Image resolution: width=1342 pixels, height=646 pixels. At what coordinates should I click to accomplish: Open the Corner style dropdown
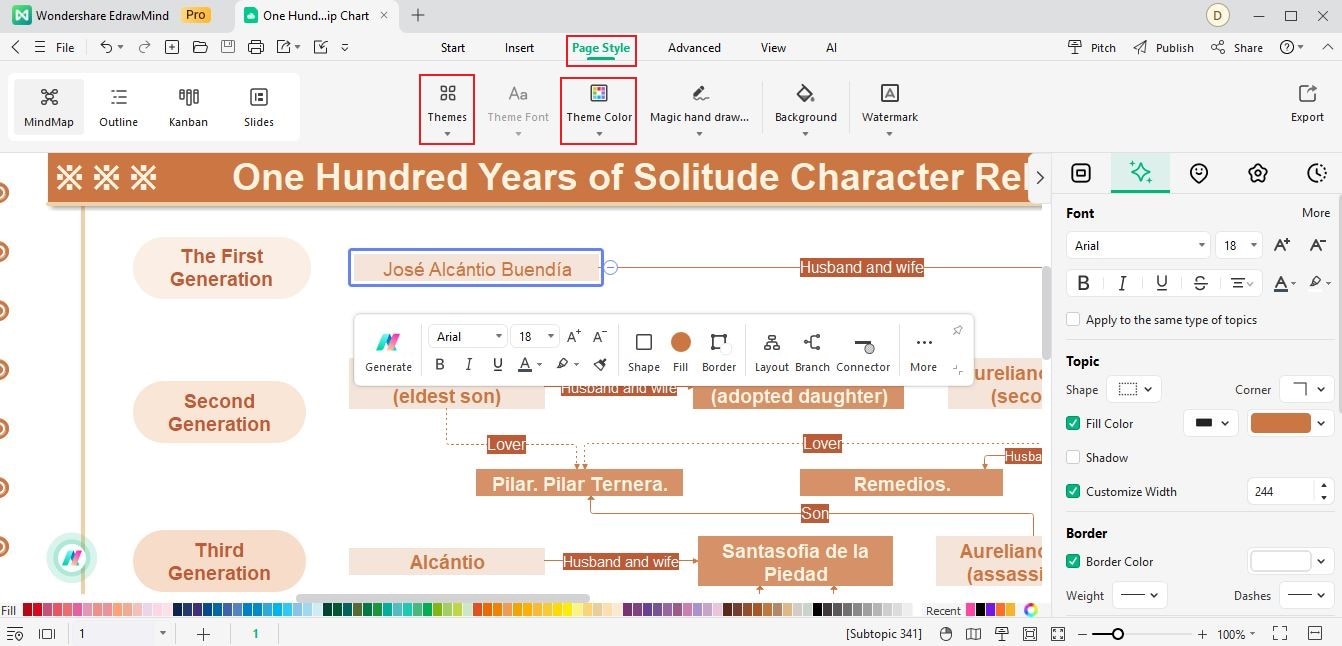click(1308, 389)
